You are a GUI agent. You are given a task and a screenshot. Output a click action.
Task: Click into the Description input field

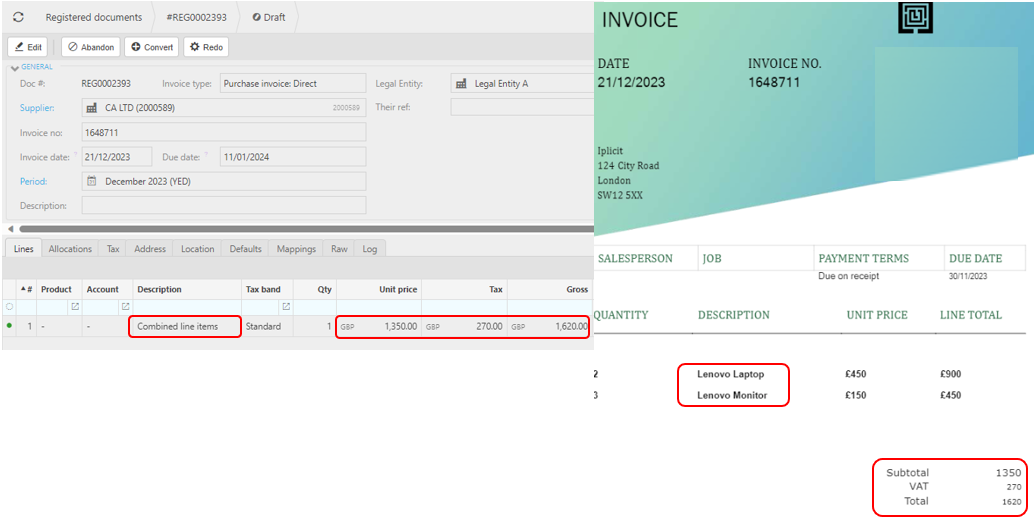click(223, 205)
